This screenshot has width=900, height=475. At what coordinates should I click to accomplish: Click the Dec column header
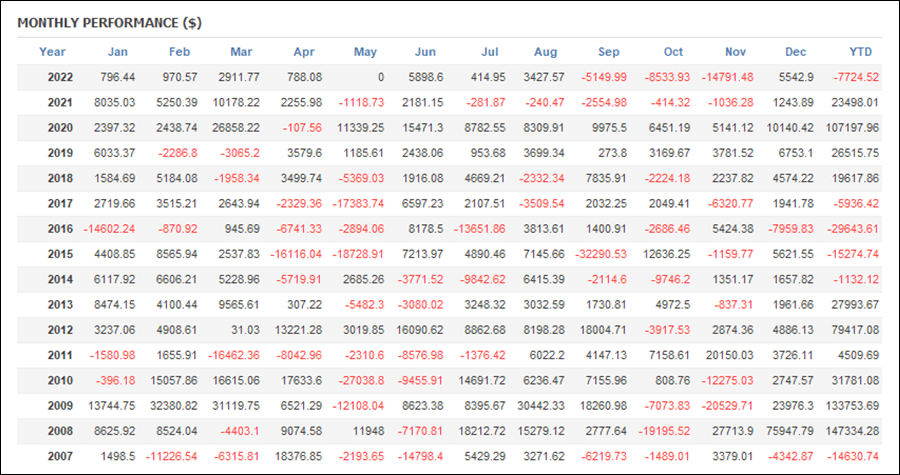tap(797, 52)
